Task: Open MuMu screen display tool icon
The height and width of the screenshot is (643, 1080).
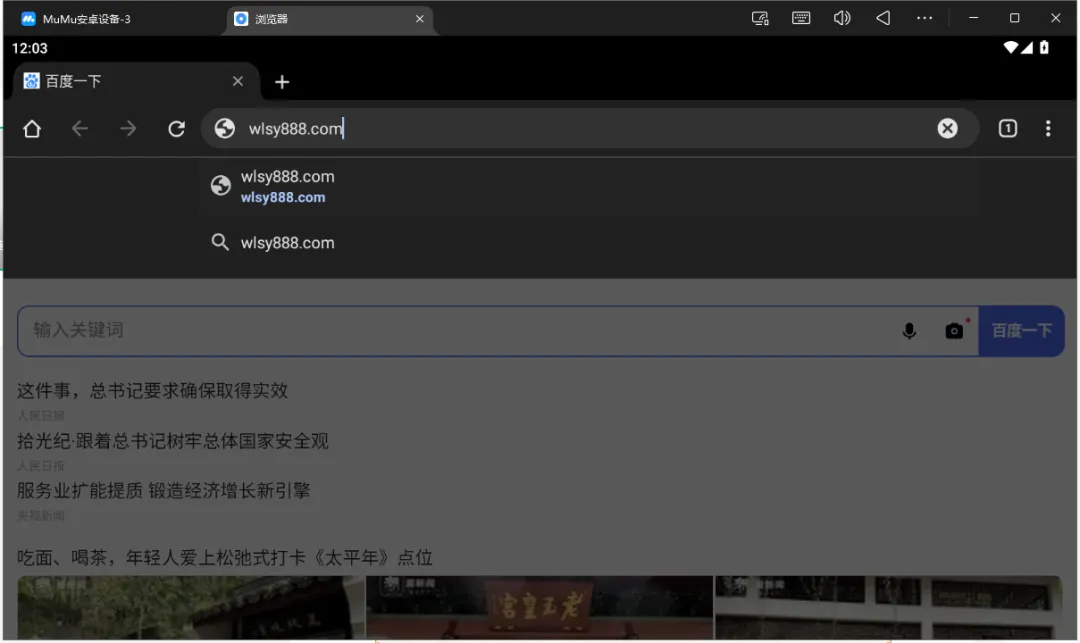Action: coord(760,18)
